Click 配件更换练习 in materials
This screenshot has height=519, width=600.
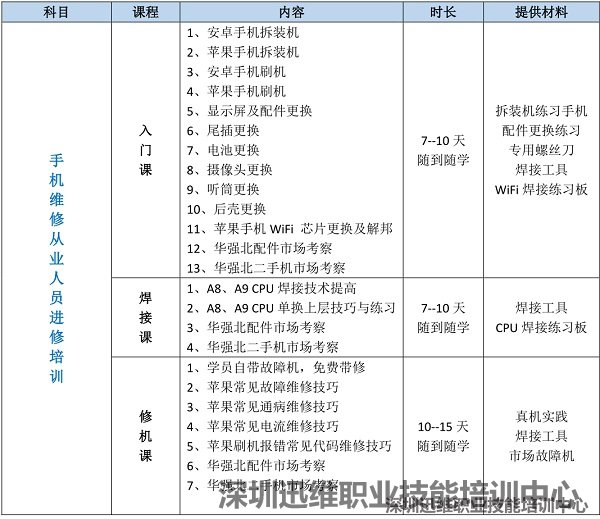click(x=541, y=131)
